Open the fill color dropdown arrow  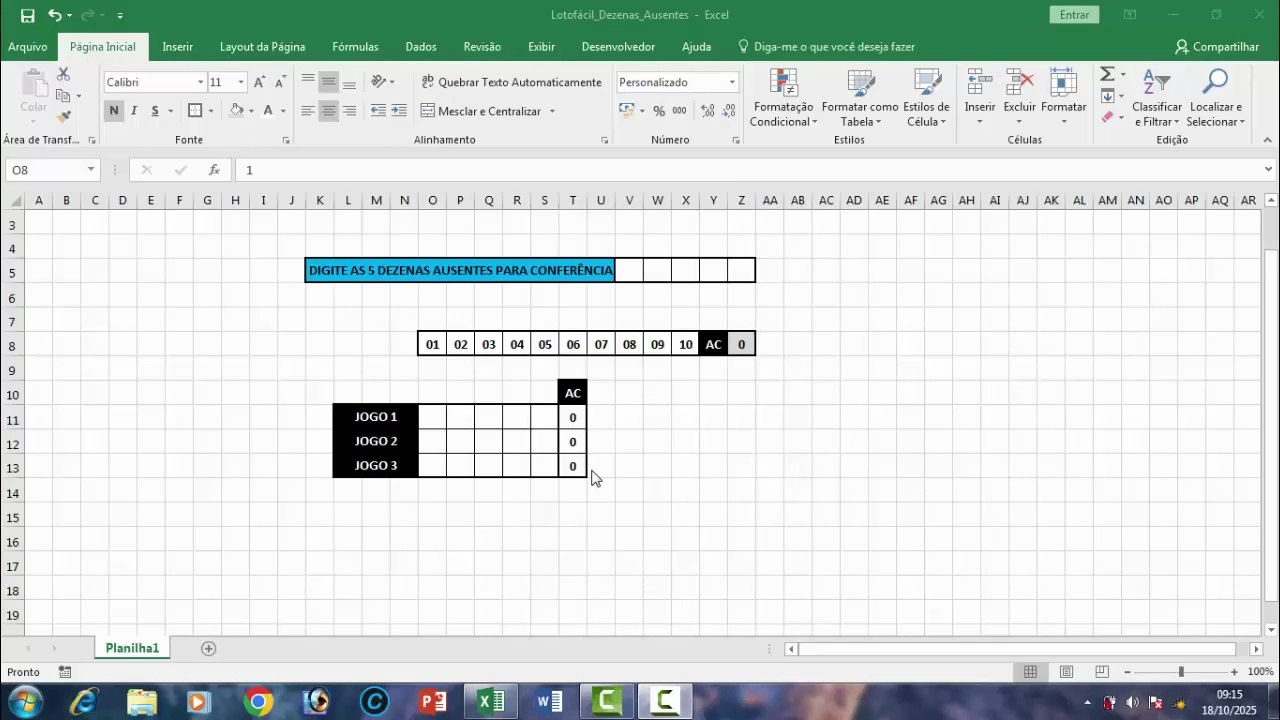pos(251,111)
